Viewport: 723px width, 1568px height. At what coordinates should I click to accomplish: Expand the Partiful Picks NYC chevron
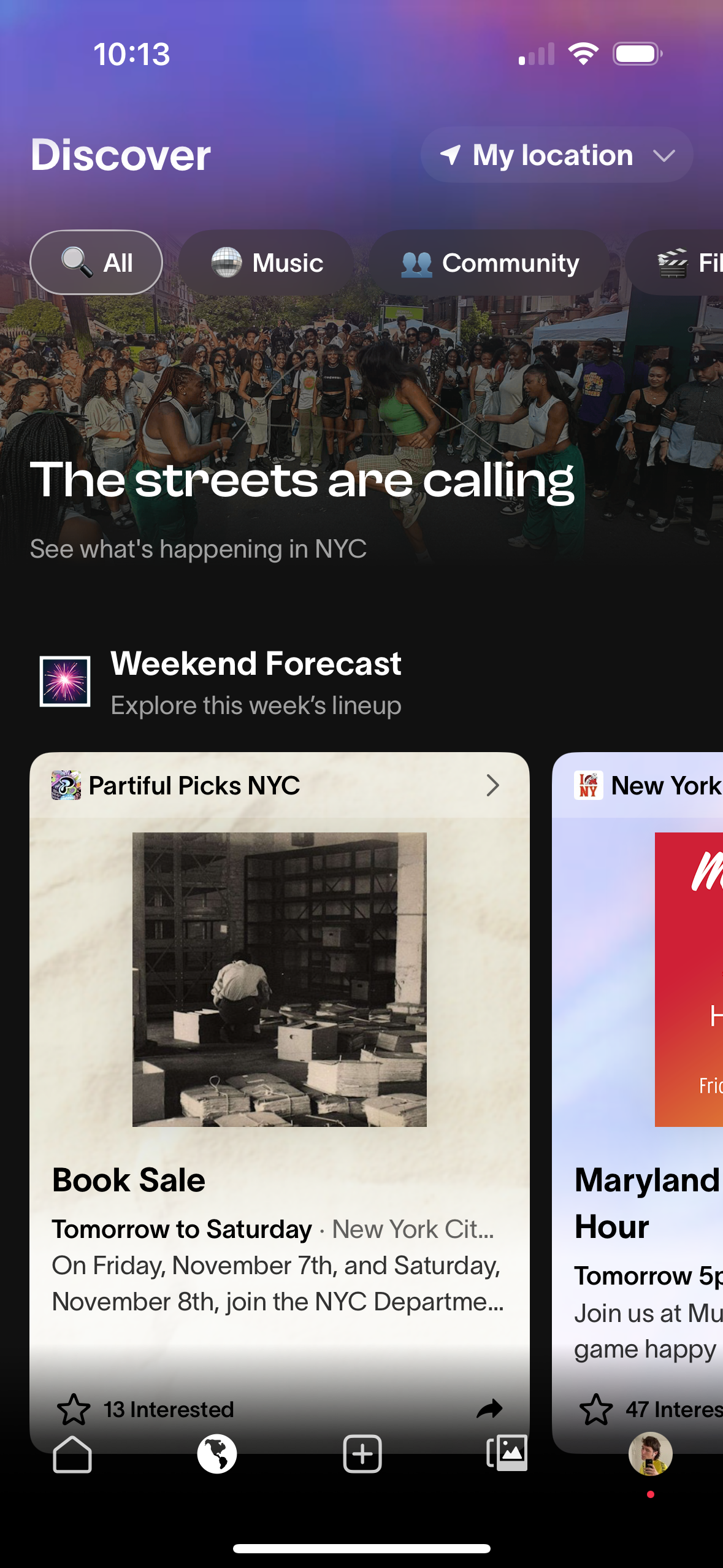[492, 785]
